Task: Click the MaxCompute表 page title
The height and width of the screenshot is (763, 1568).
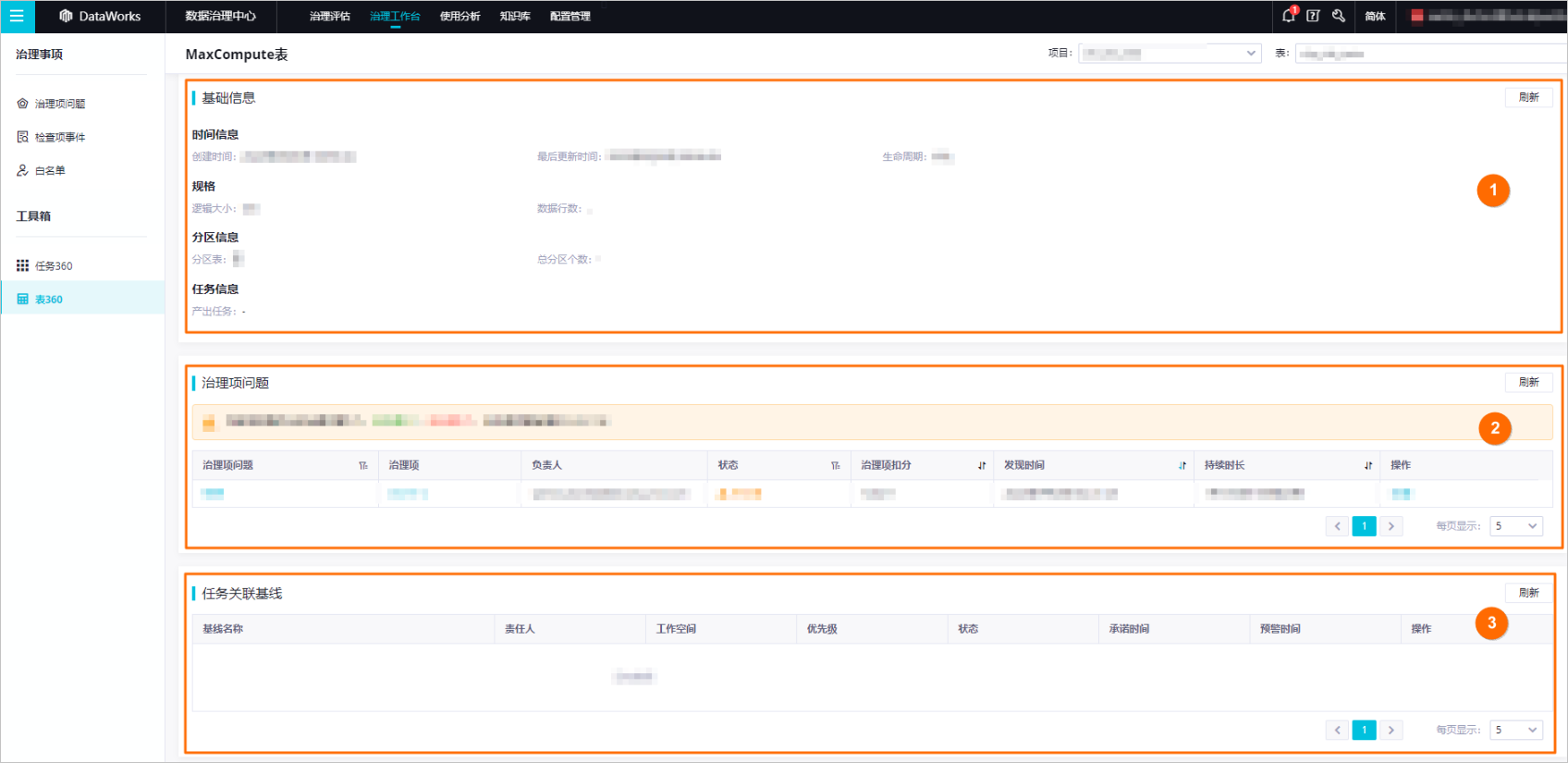Action: pyautogui.click(x=237, y=55)
